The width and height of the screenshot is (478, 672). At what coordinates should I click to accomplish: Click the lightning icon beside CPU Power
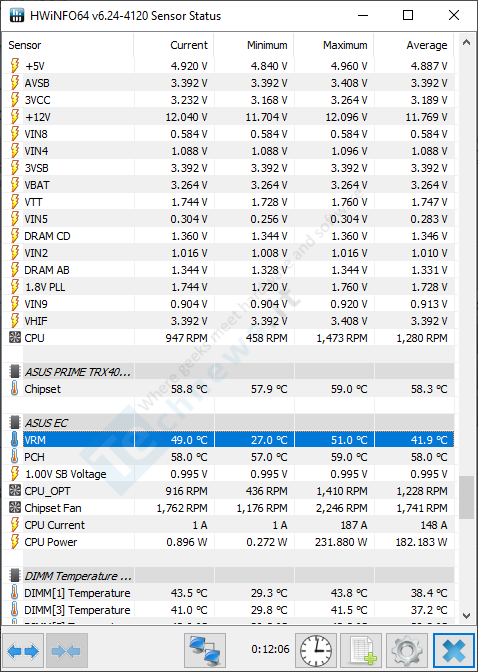point(15,542)
